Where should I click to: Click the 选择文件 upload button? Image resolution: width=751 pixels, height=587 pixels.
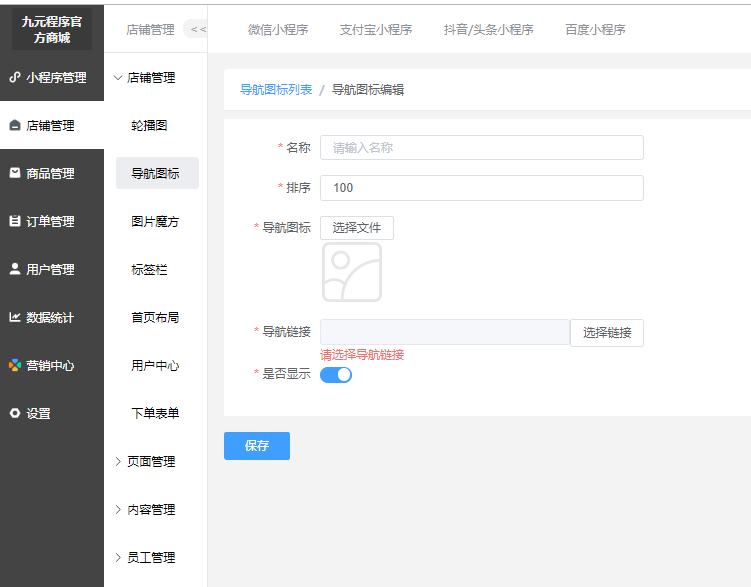coord(357,228)
